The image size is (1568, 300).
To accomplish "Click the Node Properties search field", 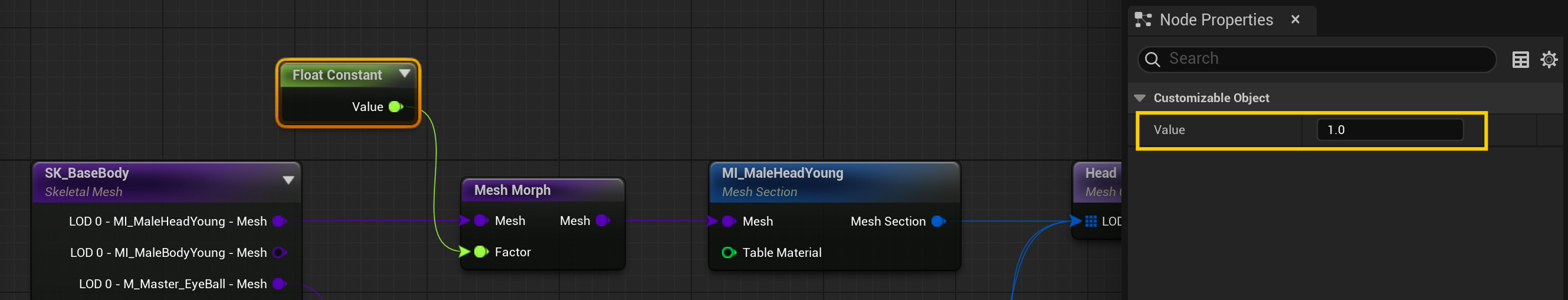I will pos(1317,59).
